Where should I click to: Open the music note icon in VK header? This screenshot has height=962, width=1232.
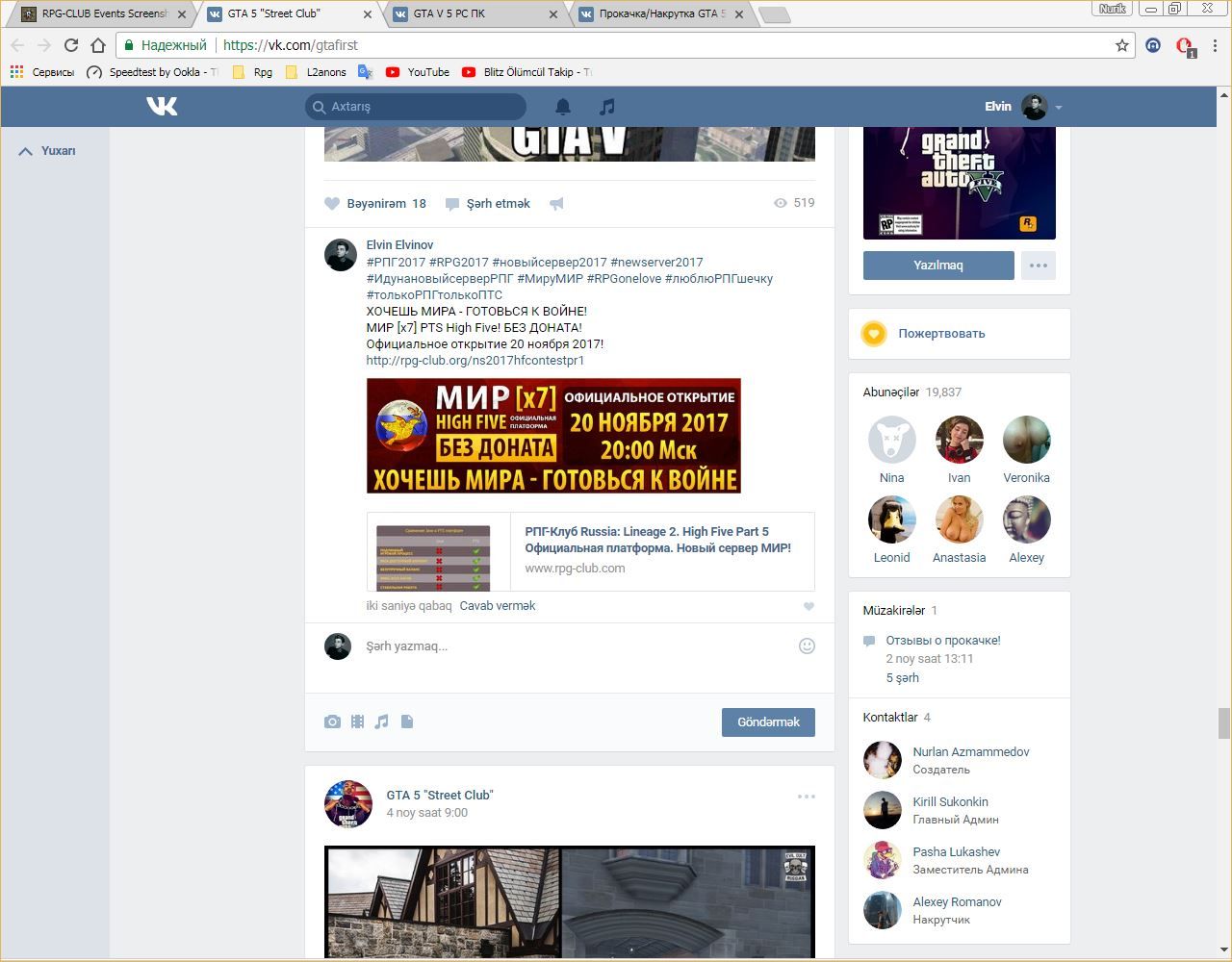coord(606,107)
